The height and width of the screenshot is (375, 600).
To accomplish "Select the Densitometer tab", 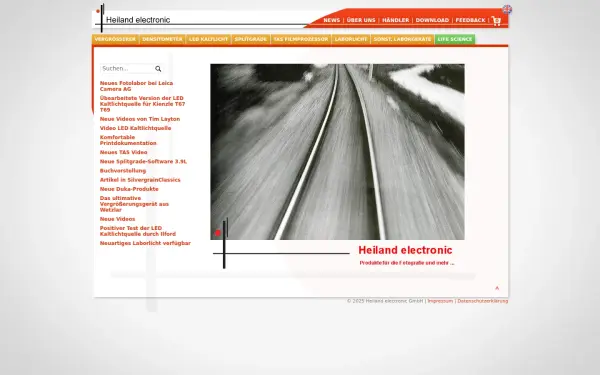I will click(162, 39).
